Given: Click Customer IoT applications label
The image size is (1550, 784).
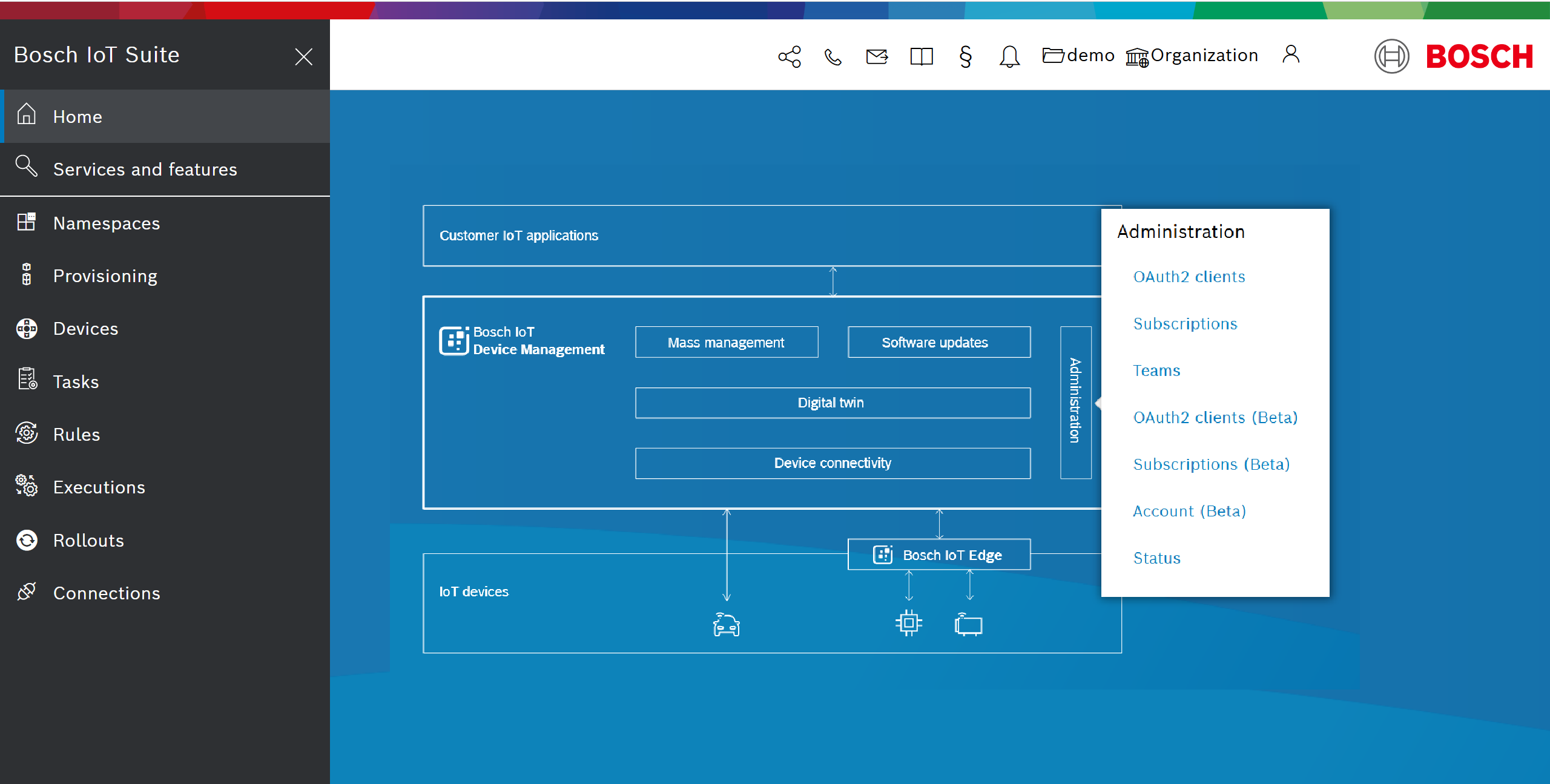Looking at the screenshot, I should (x=519, y=236).
